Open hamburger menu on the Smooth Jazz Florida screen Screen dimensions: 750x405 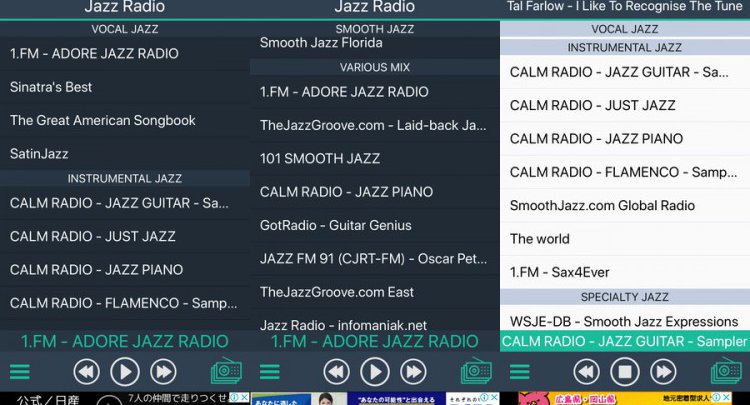click(270, 372)
